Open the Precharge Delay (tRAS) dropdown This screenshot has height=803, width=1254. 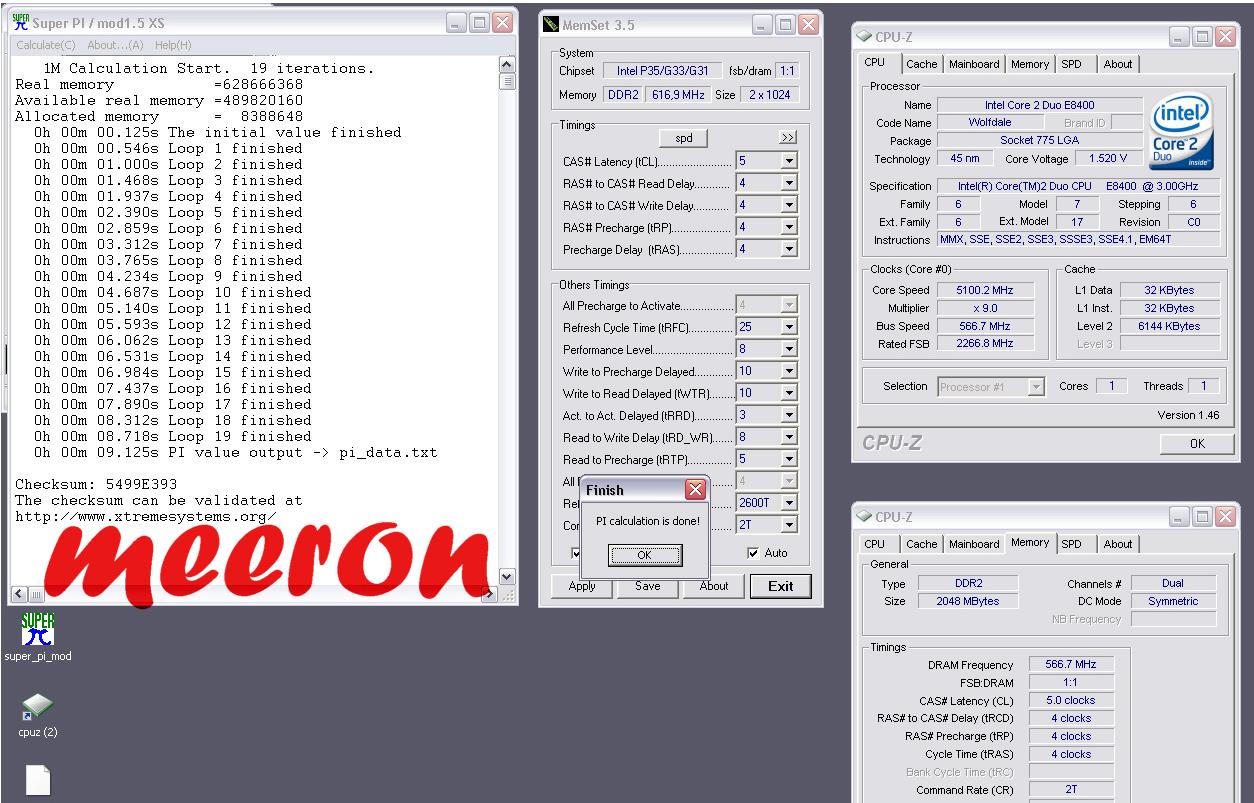coord(789,249)
